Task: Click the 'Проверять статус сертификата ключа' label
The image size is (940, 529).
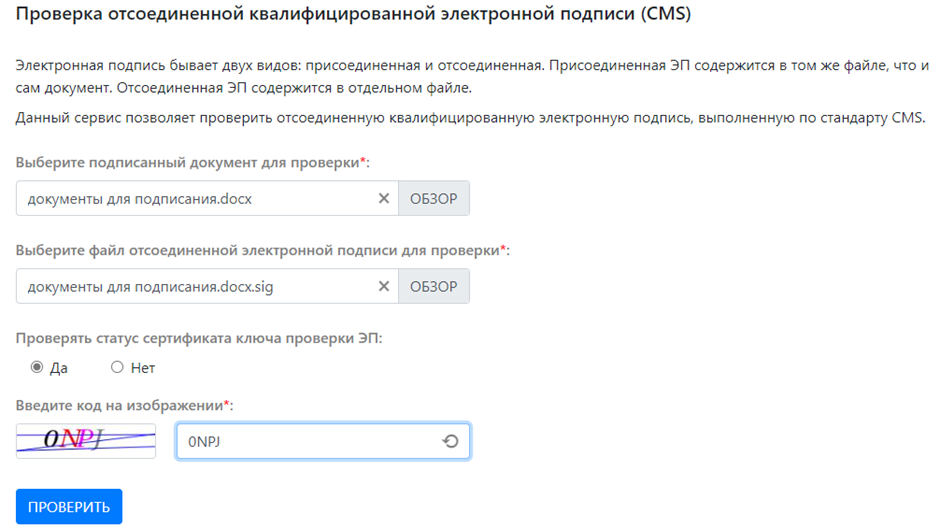Action: point(199,338)
